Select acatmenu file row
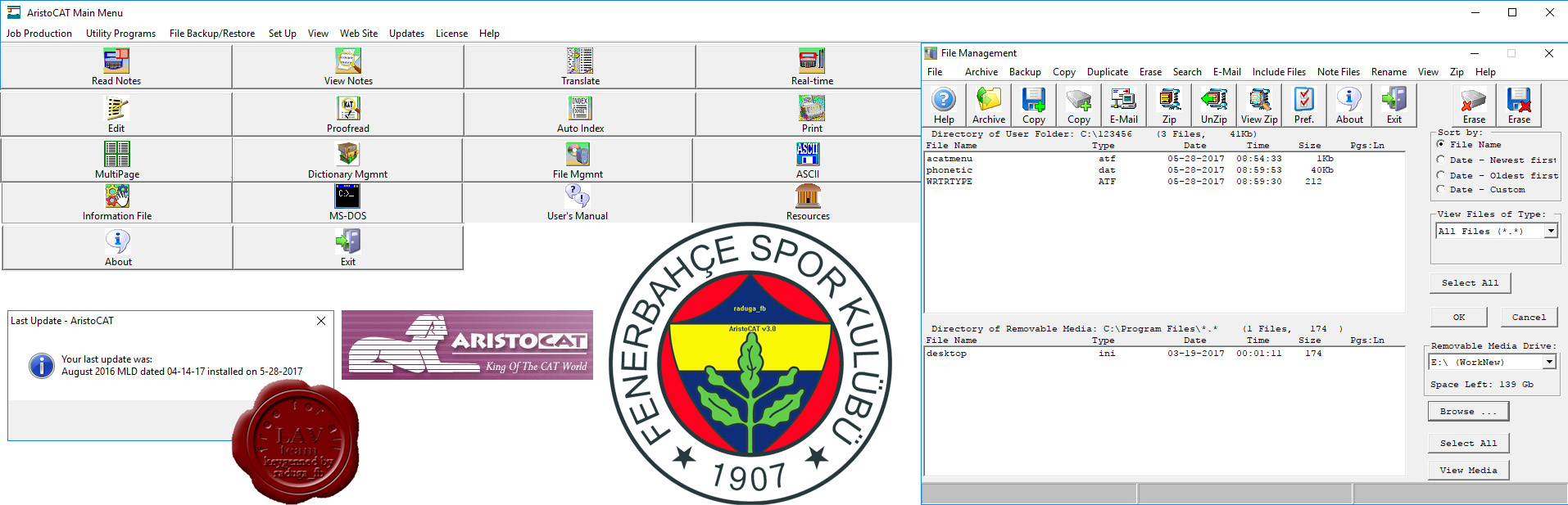The image size is (1568, 505). [1163, 159]
